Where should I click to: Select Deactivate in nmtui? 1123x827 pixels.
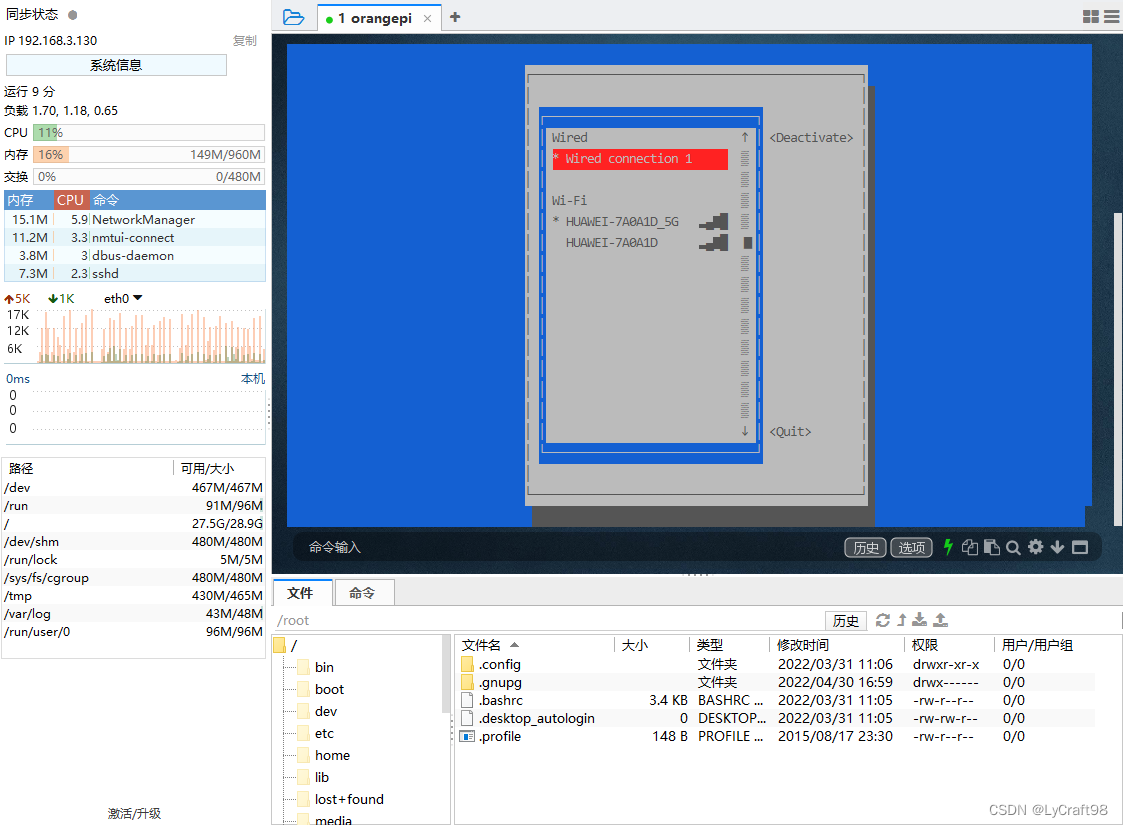point(811,137)
